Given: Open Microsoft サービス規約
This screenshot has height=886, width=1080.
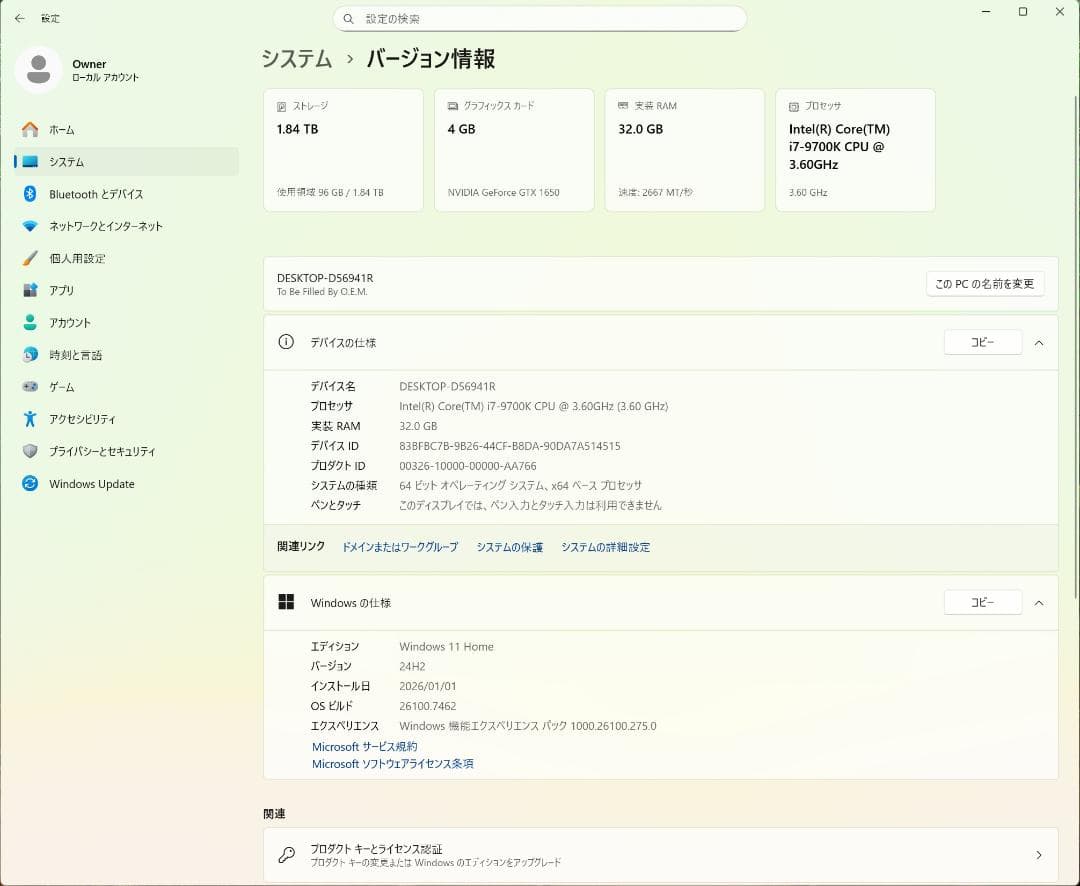Looking at the screenshot, I should click(364, 746).
